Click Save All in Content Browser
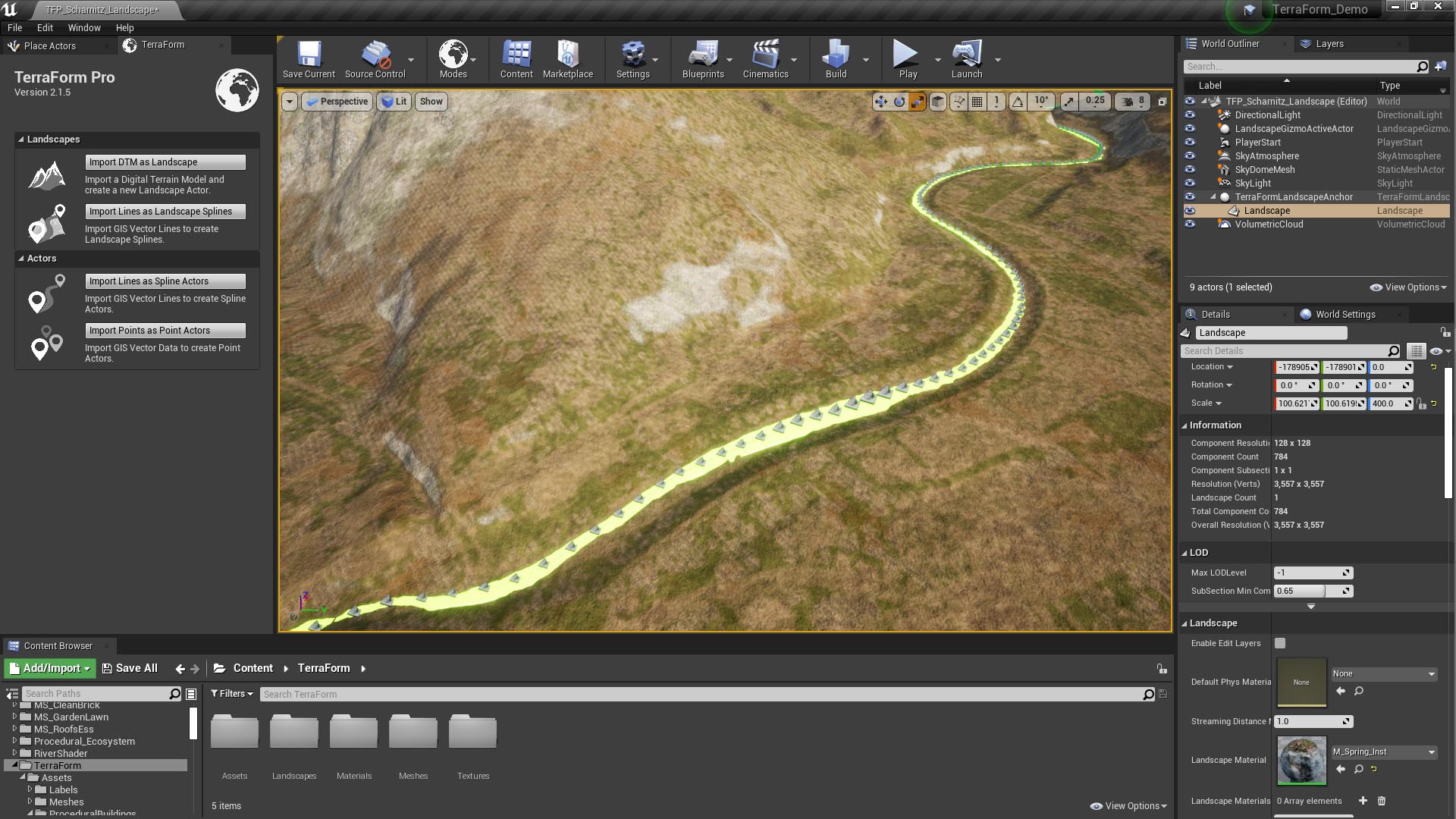 pyautogui.click(x=130, y=669)
